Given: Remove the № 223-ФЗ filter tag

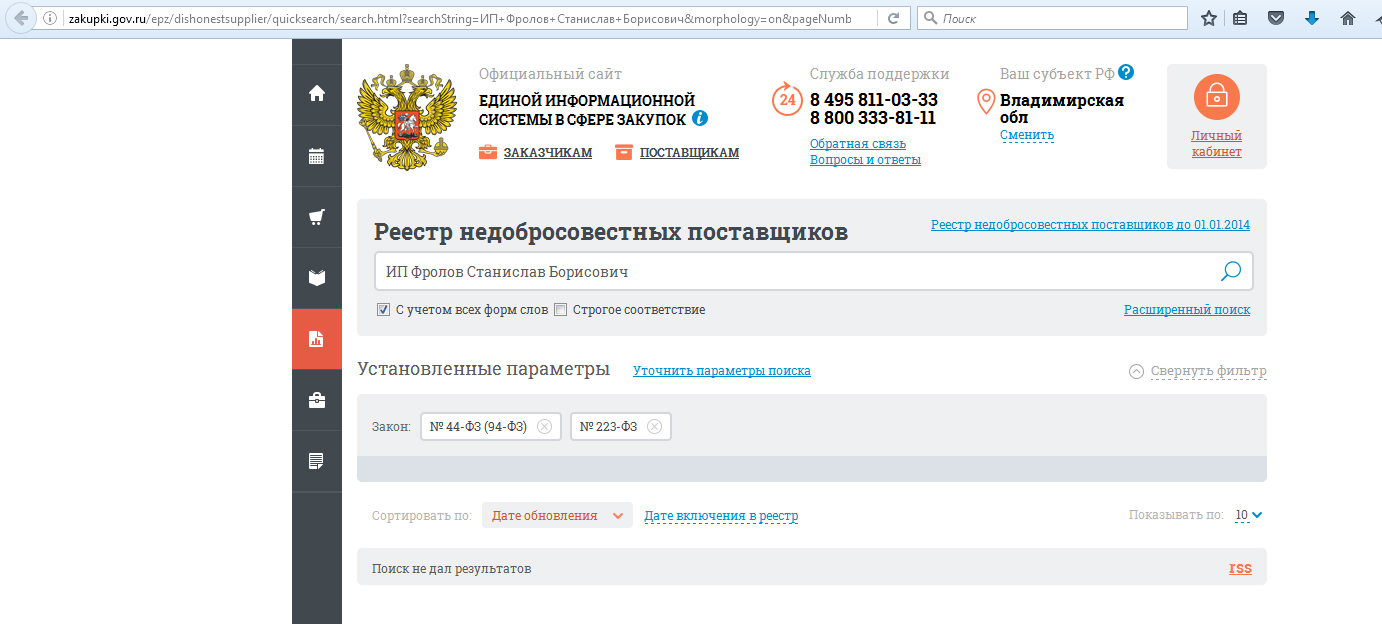Looking at the screenshot, I should point(654,427).
